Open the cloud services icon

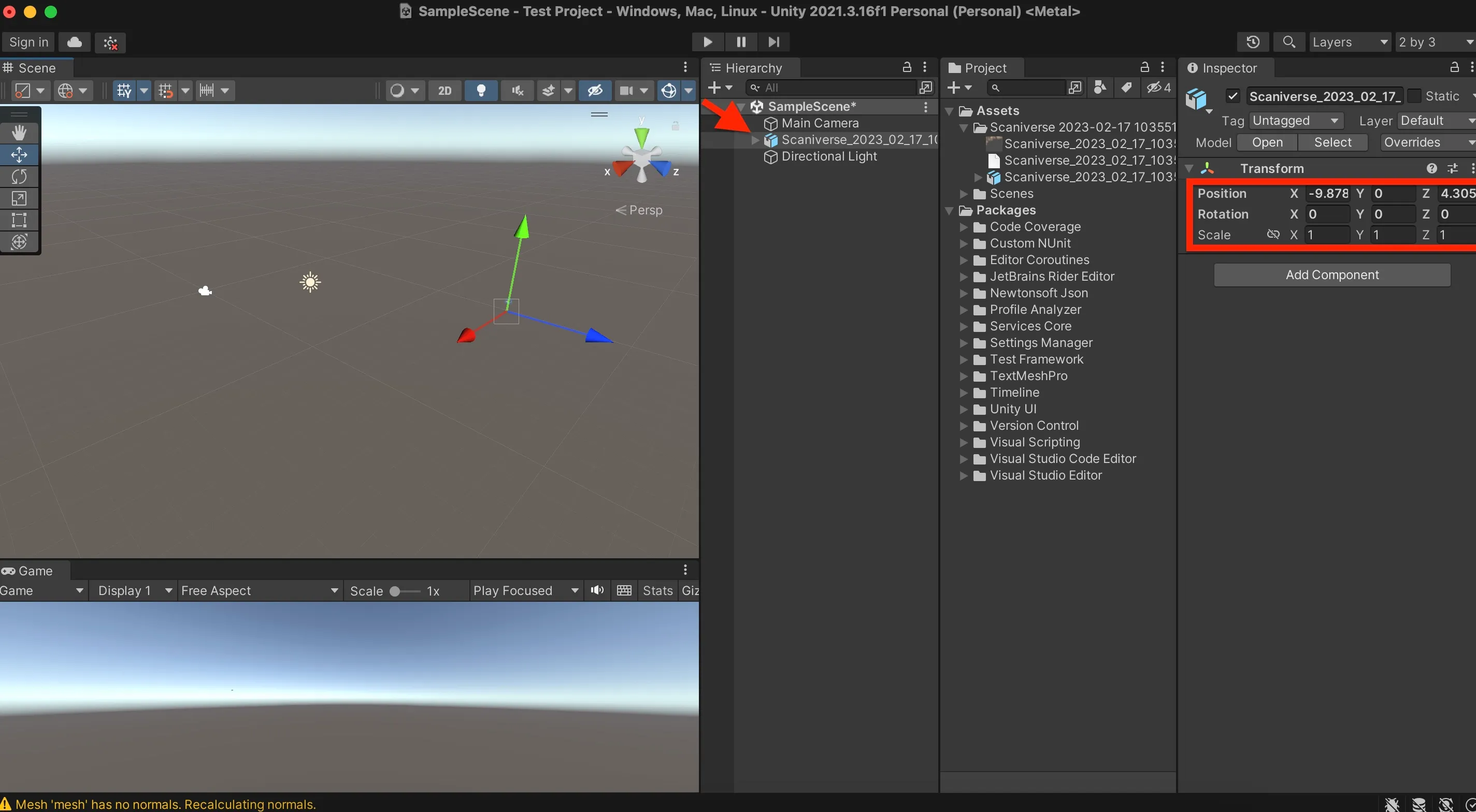[75, 42]
